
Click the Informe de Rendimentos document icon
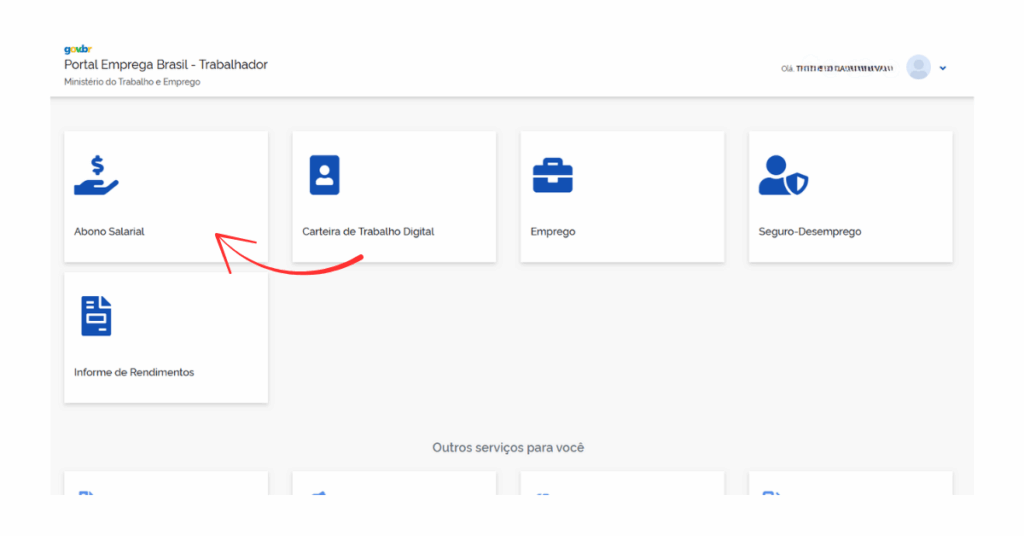tap(96, 316)
